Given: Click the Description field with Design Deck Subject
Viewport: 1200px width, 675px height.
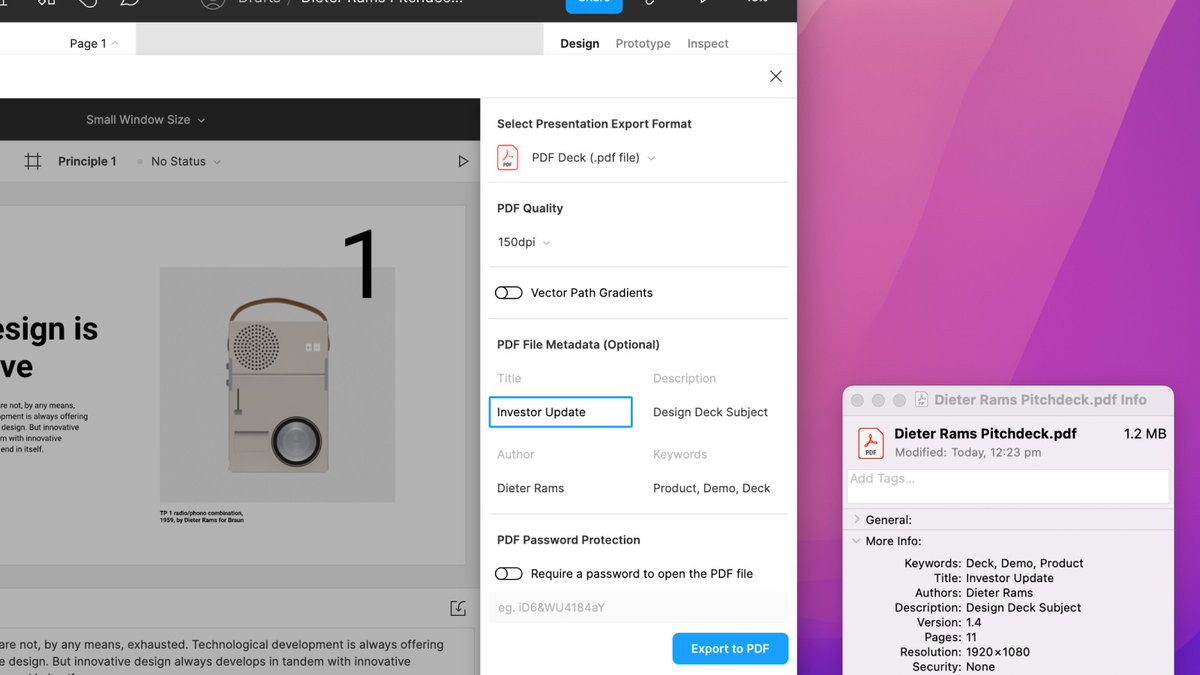Looking at the screenshot, I should pos(711,412).
